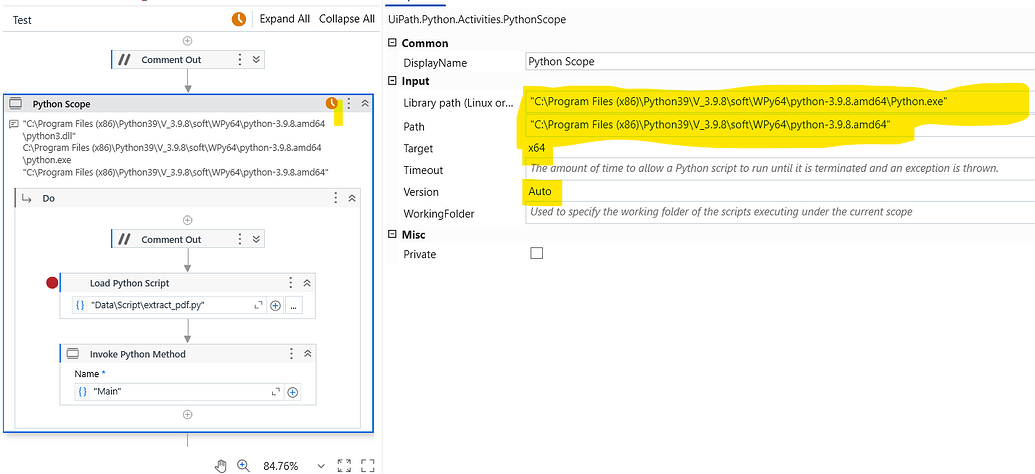Screen dimensions: 1035x474
Task: Add activity at top plus connector
Action: 187,41
